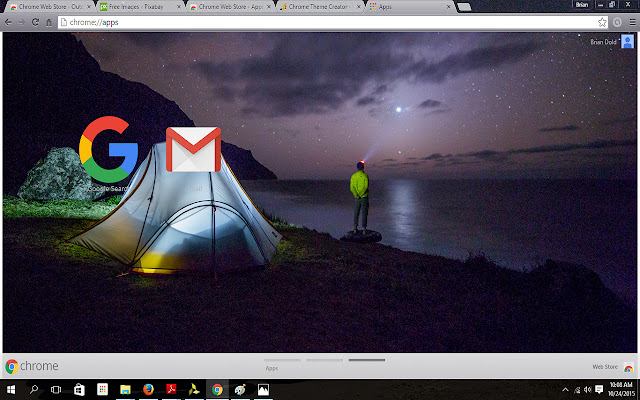The image size is (640, 400).
Task: Launch the Gmail app icon
Action: (x=193, y=149)
